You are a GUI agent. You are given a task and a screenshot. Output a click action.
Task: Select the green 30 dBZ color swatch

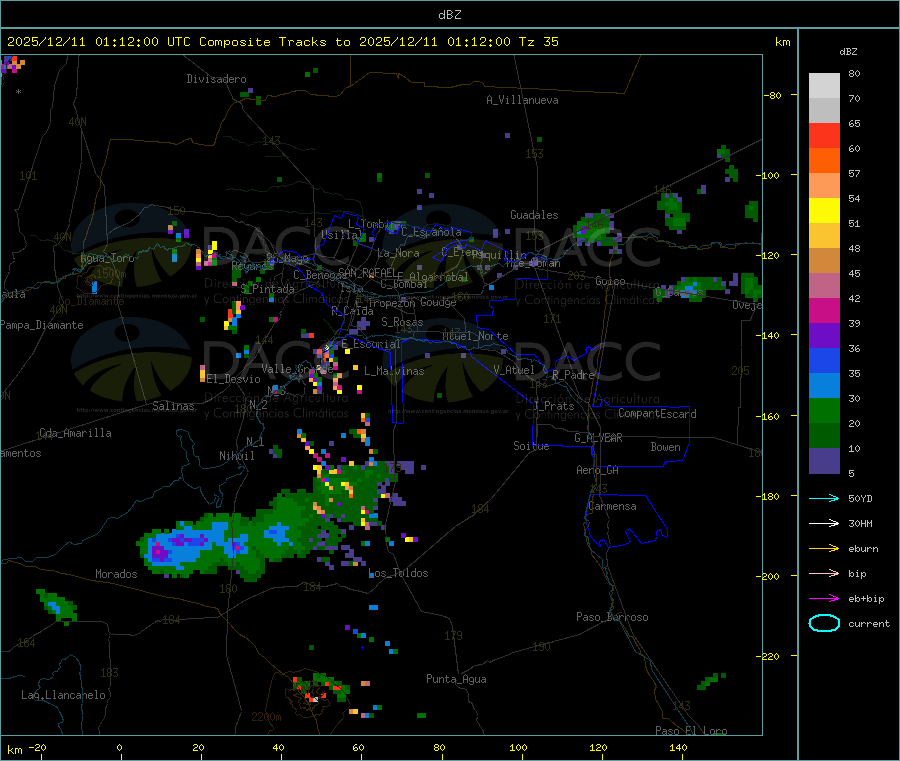pos(824,410)
